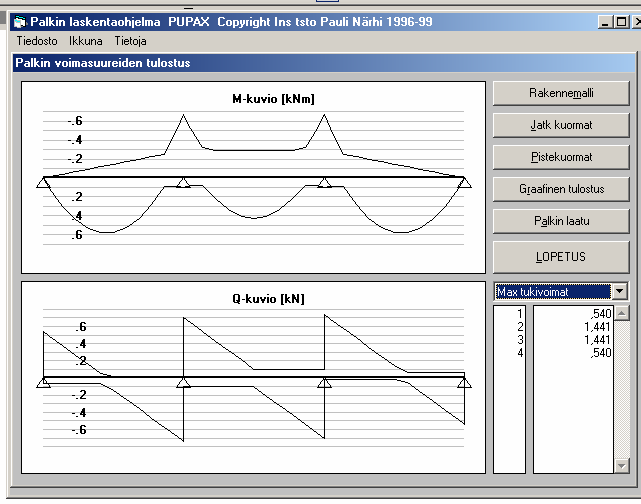The height and width of the screenshot is (504, 641).
Task: Click first support triangle in M-kuvio
Action: click(43, 182)
